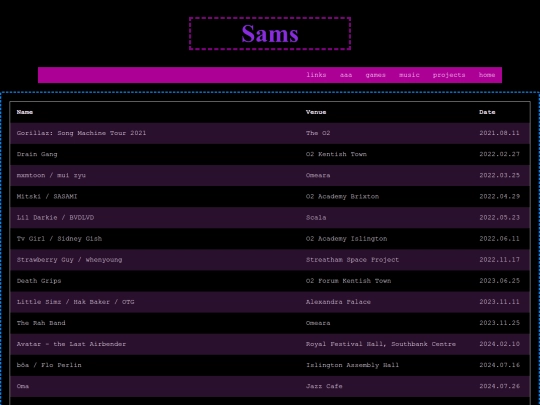
Task: Click O2 Forum Kentish Town venue
Action: [x=349, y=281]
